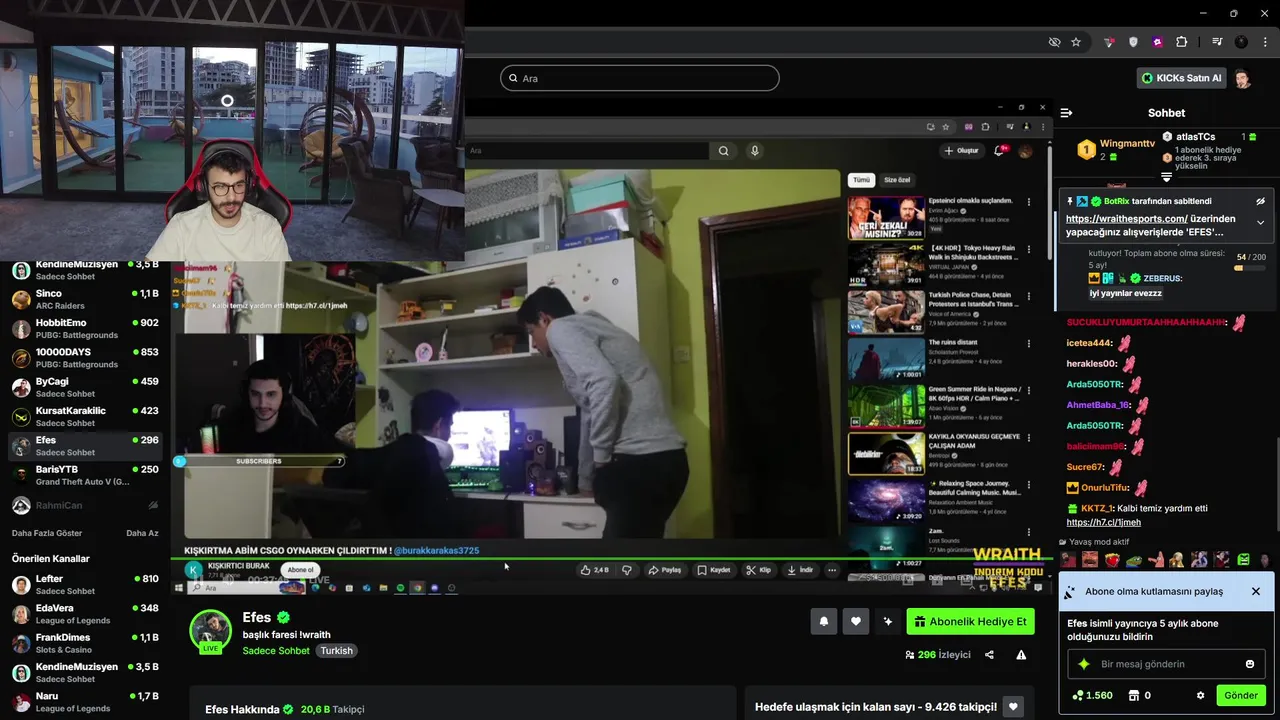Click the YouTube dislike button in the stream
1280x720 pixels.
tap(627, 570)
